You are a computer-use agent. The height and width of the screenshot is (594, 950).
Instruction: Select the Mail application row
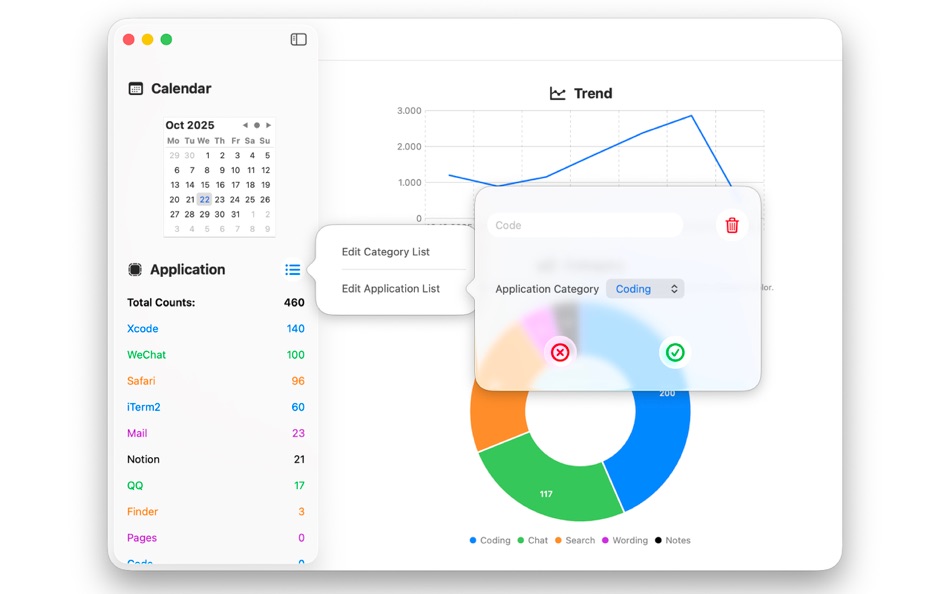coord(216,433)
